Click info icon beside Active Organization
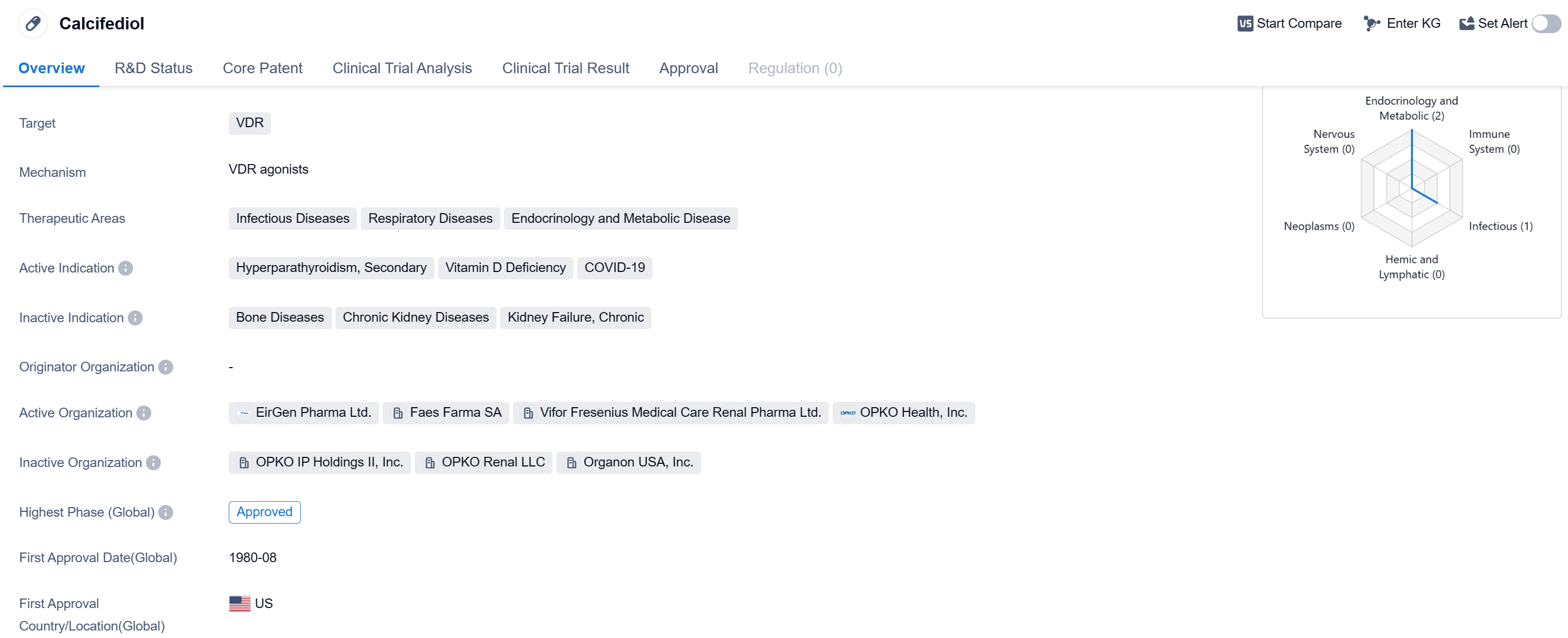 click(144, 414)
